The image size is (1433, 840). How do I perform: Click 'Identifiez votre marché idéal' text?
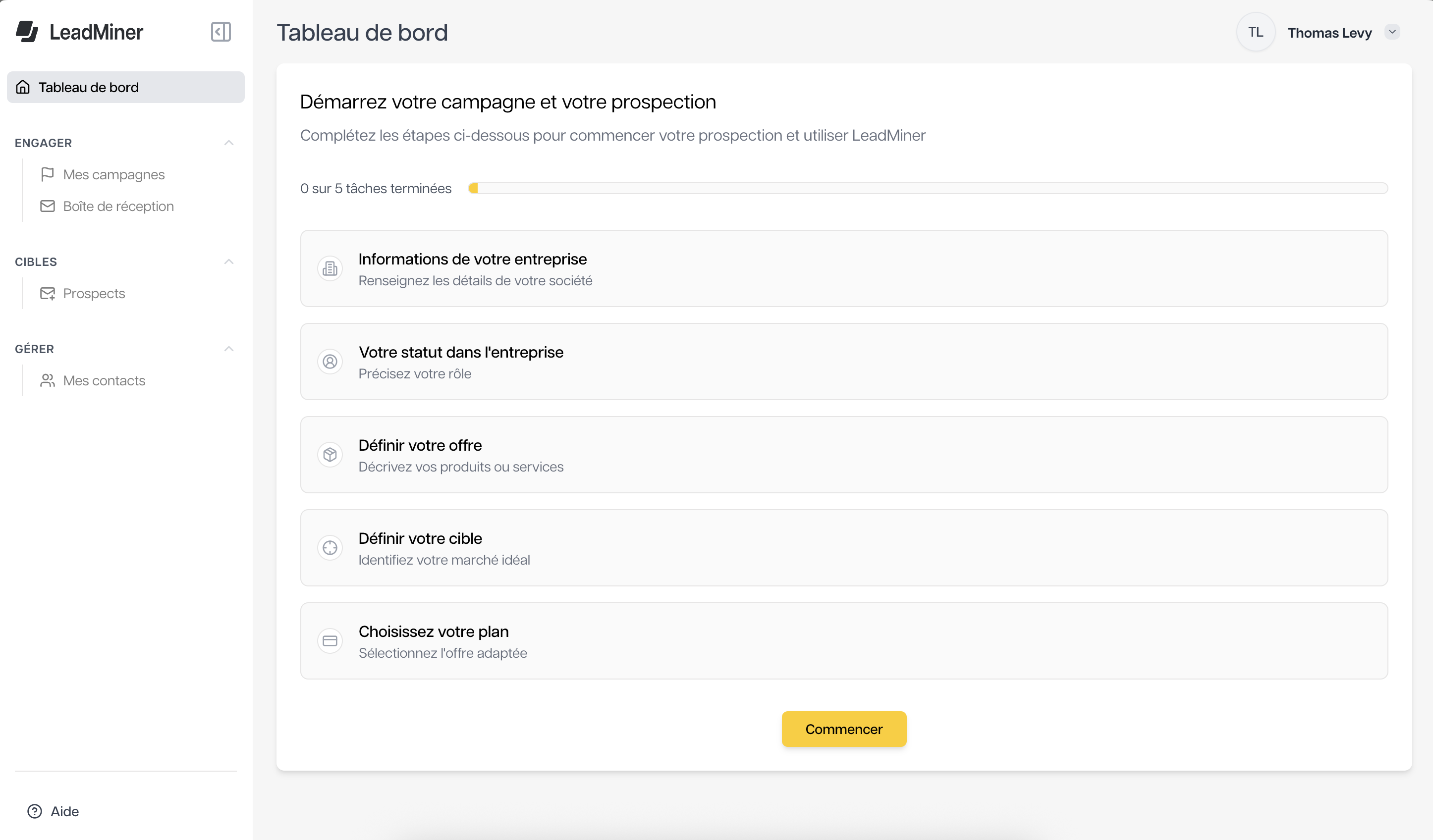click(444, 560)
